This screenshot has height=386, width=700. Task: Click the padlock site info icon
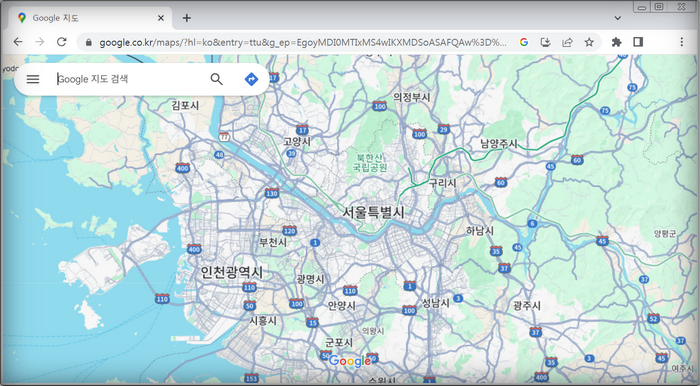click(88, 42)
